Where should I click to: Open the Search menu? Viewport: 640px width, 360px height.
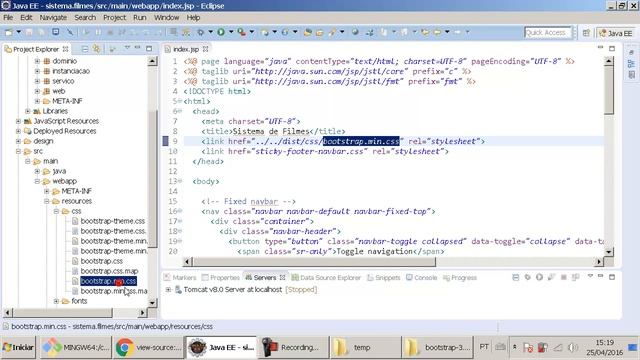[85, 18]
